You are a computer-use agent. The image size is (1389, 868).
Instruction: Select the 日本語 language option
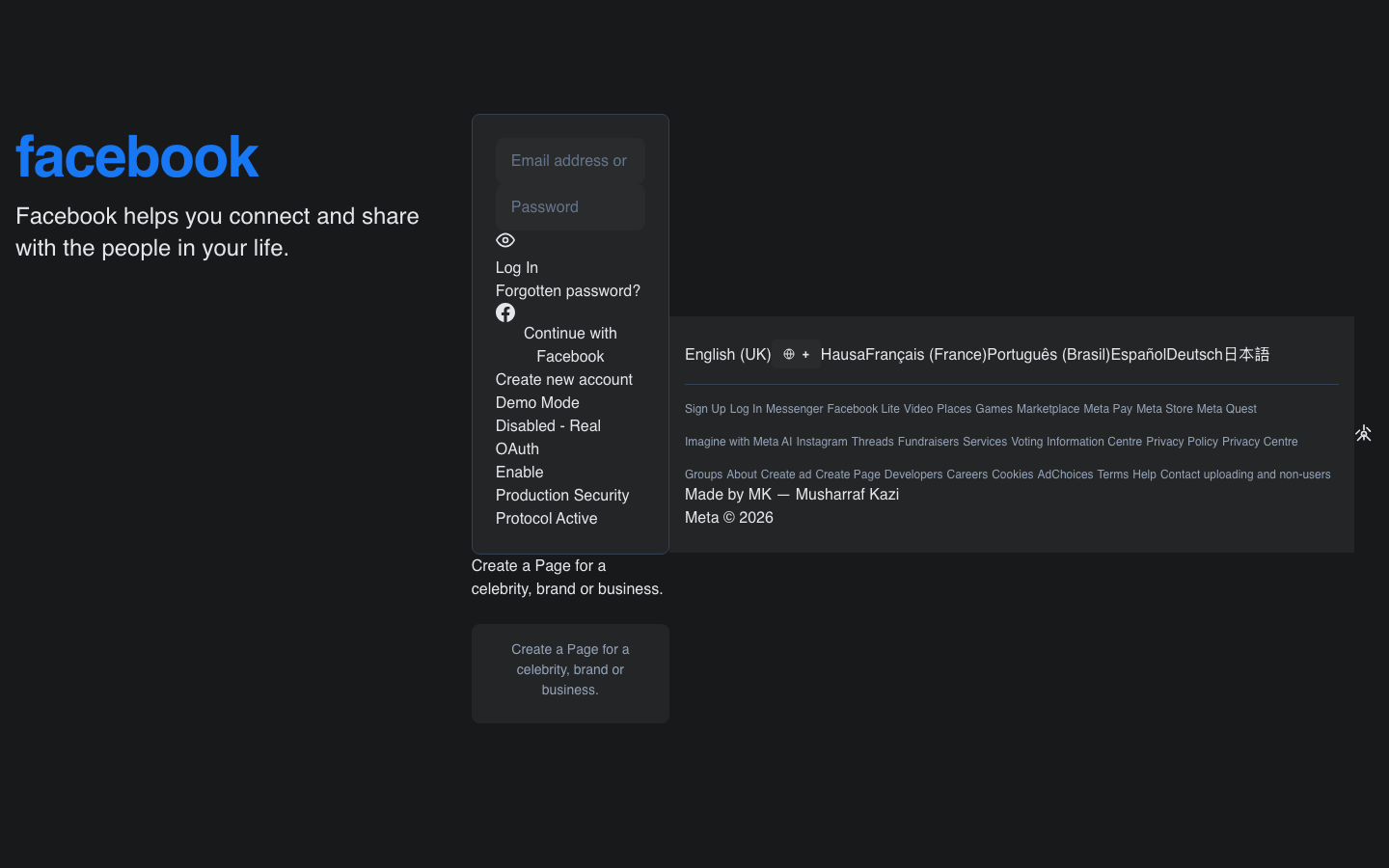pyautogui.click(x=1248, y=355)
